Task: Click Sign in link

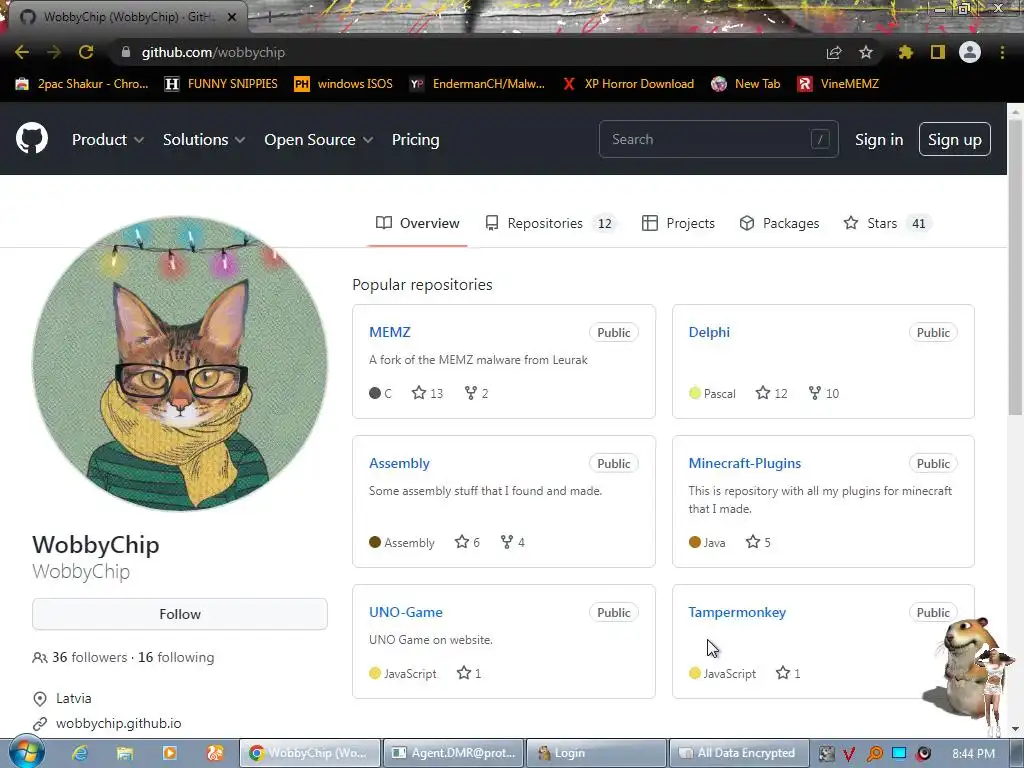Action: (x=878, y=139)
